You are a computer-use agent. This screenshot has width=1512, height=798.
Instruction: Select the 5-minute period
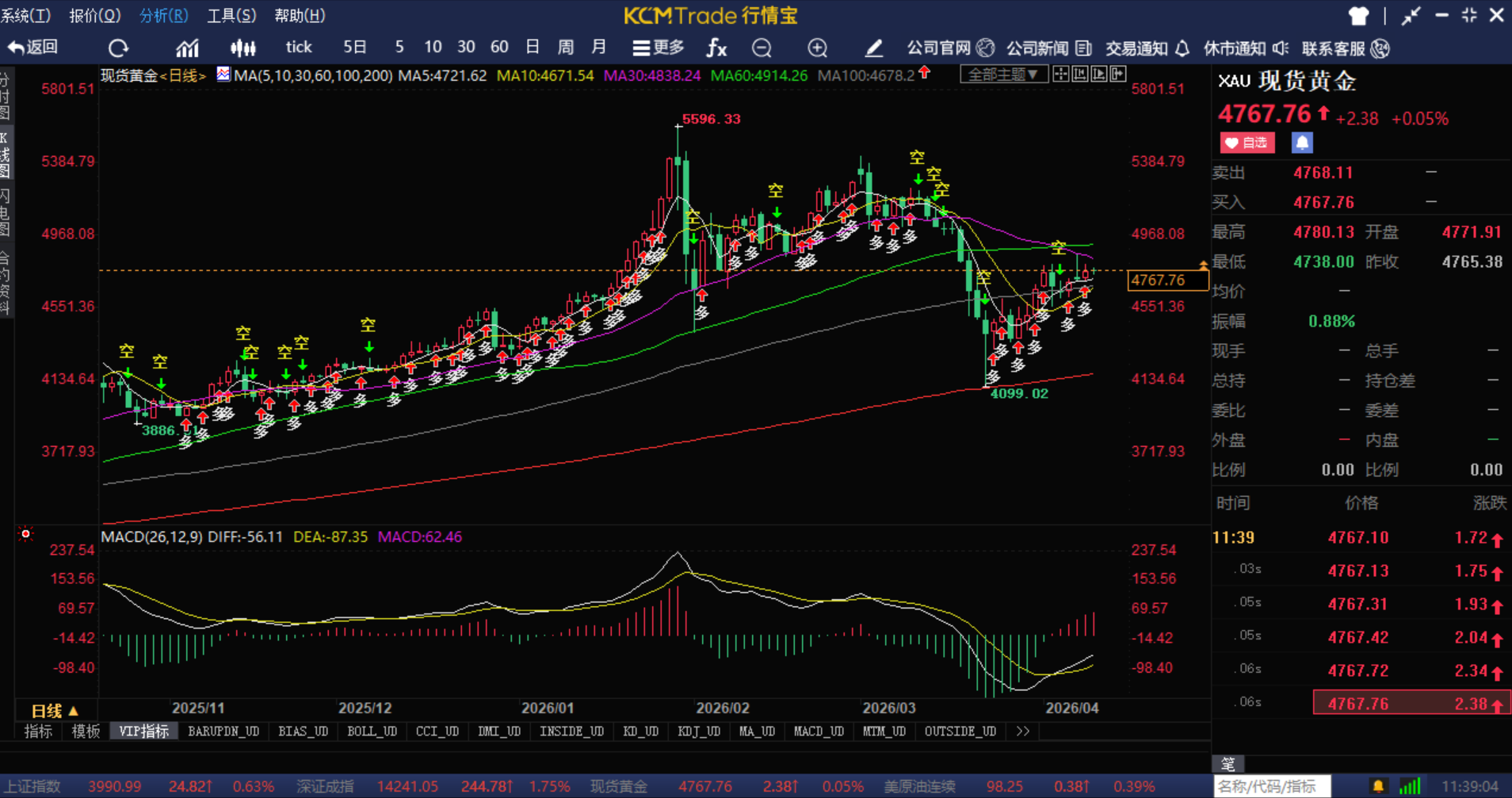(x=399, y=48)
